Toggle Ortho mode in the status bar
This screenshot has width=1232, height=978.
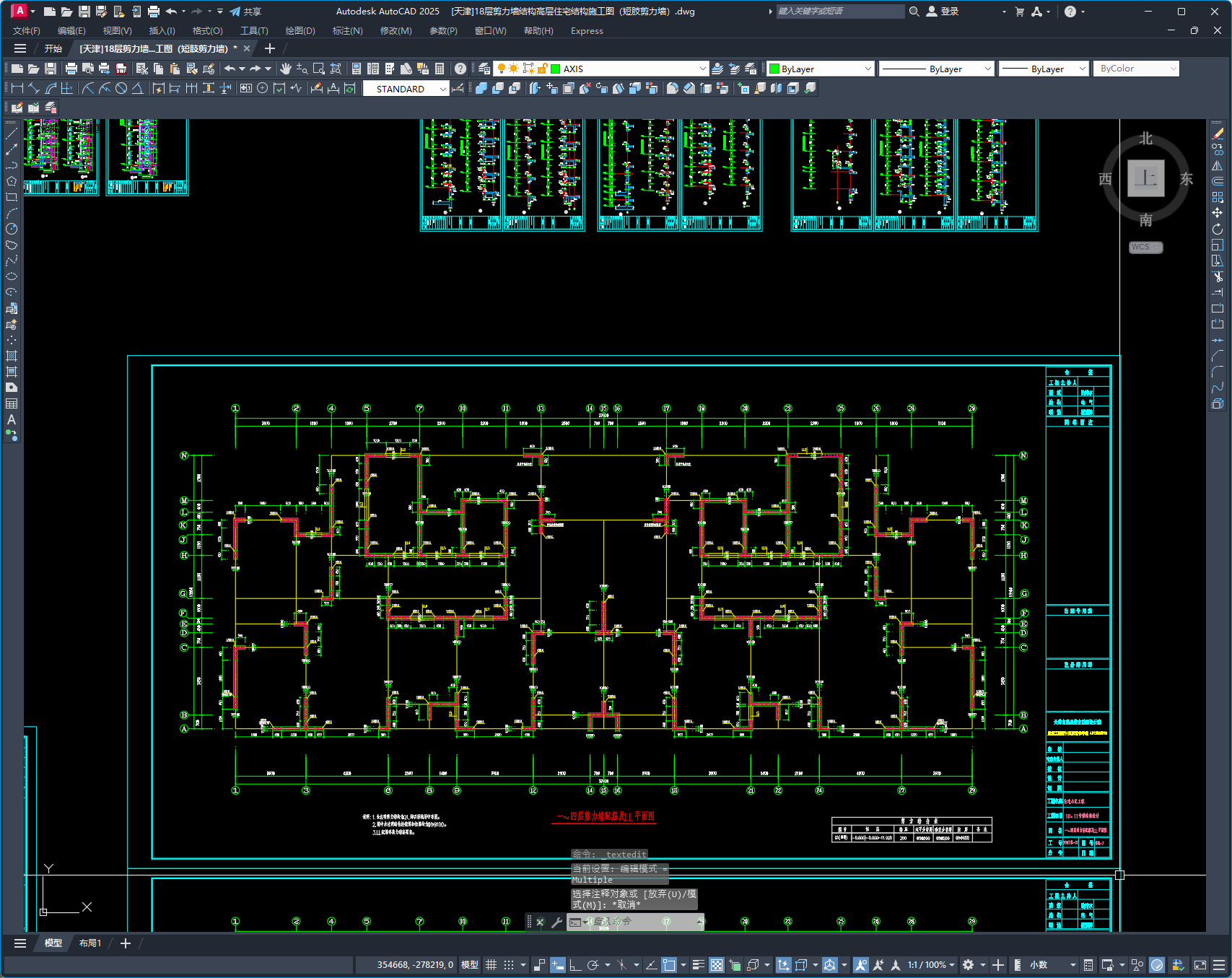575,965
